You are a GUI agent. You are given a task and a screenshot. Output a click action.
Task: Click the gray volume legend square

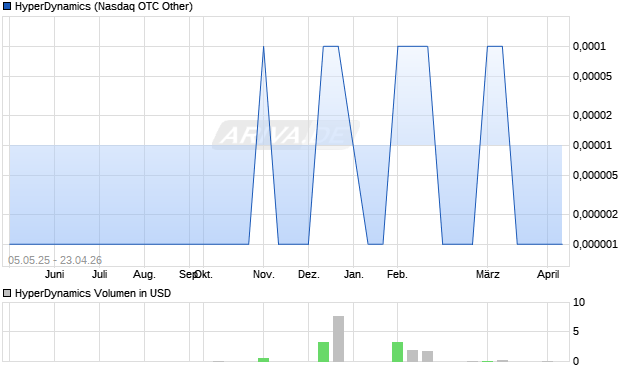(7, 293)
